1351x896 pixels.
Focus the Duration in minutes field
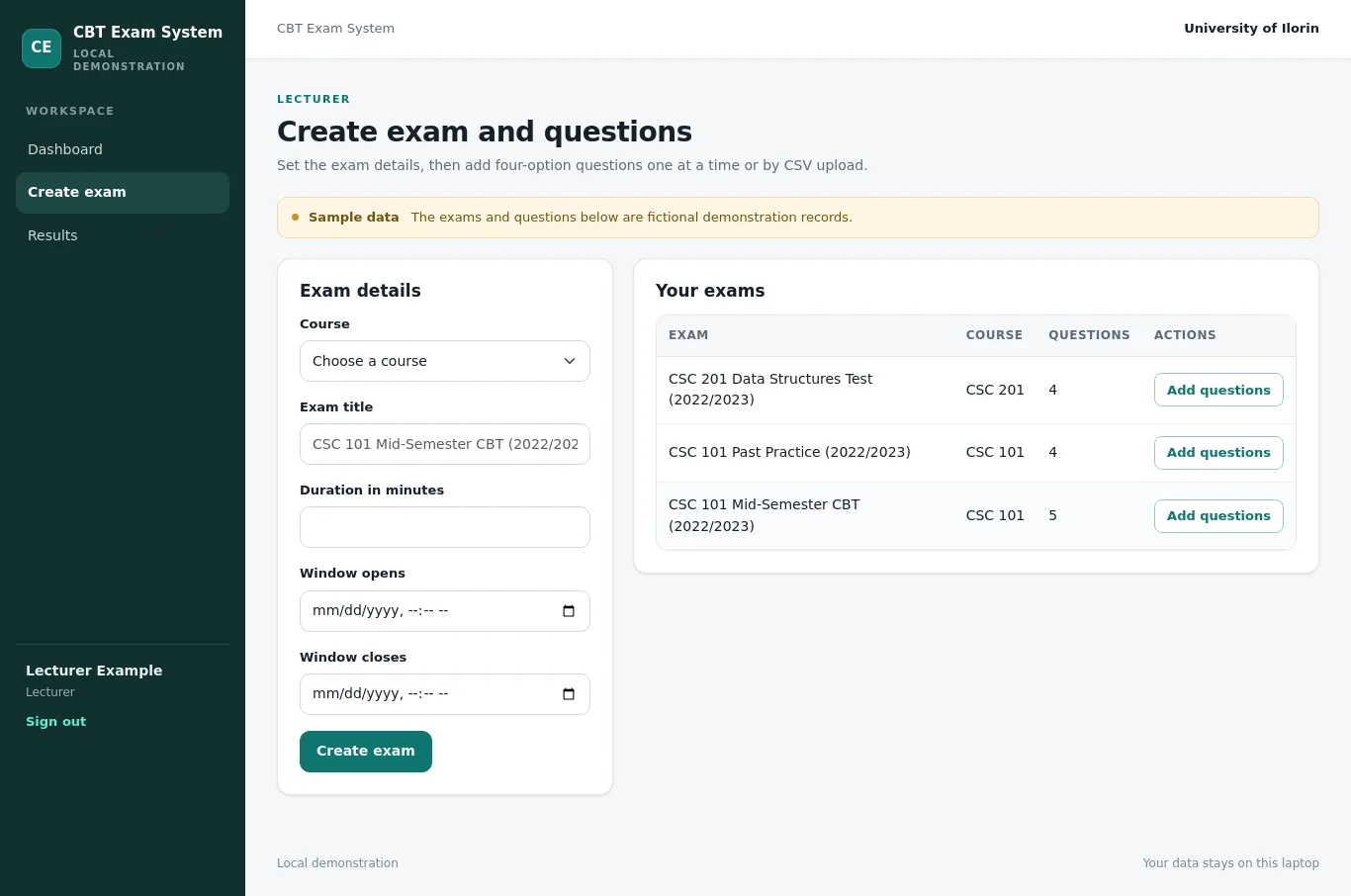coord(445,527)
